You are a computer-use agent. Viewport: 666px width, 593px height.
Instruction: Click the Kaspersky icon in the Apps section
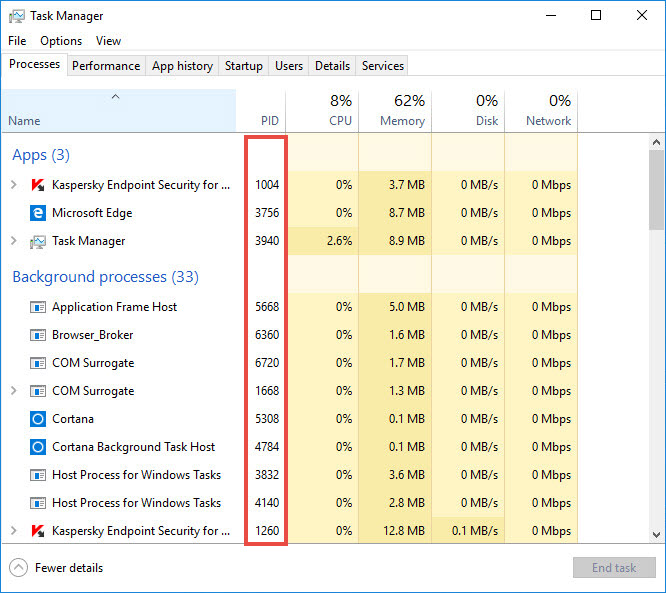[x=38, y=185]
